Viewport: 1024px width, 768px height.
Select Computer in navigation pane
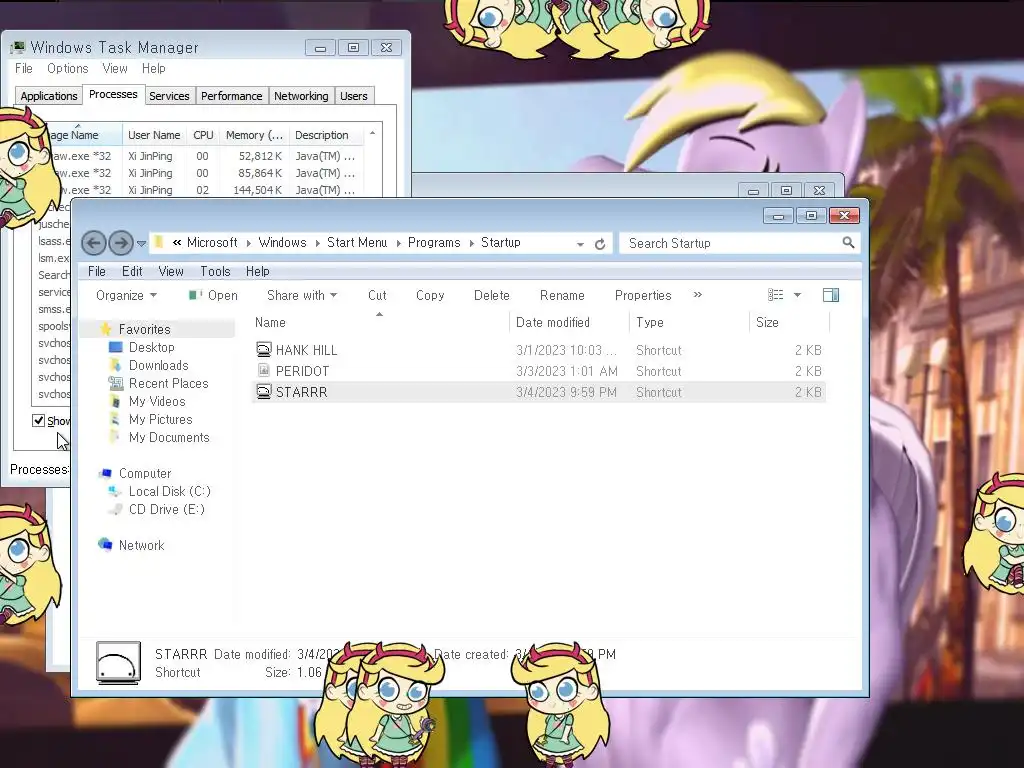(x=144, y=473)
